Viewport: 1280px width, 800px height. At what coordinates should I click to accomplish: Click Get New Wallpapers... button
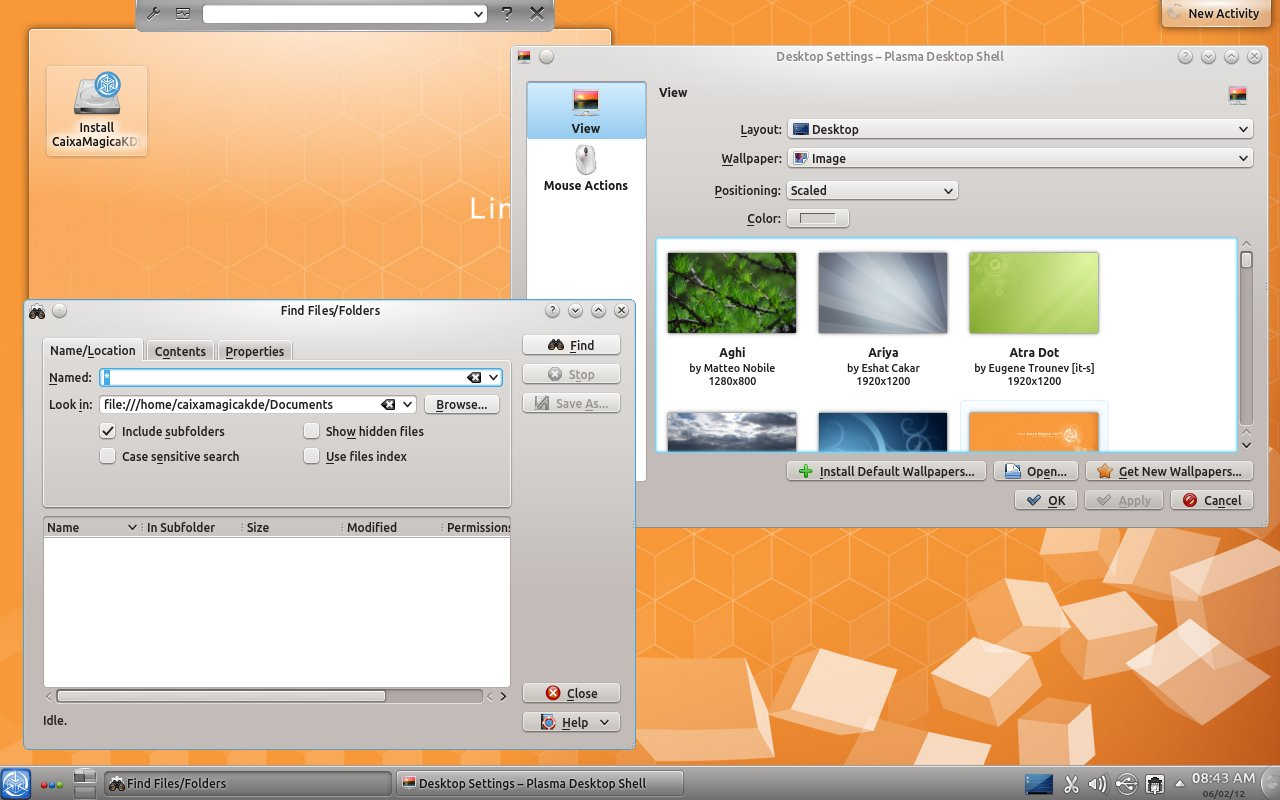click(1169, 472)
